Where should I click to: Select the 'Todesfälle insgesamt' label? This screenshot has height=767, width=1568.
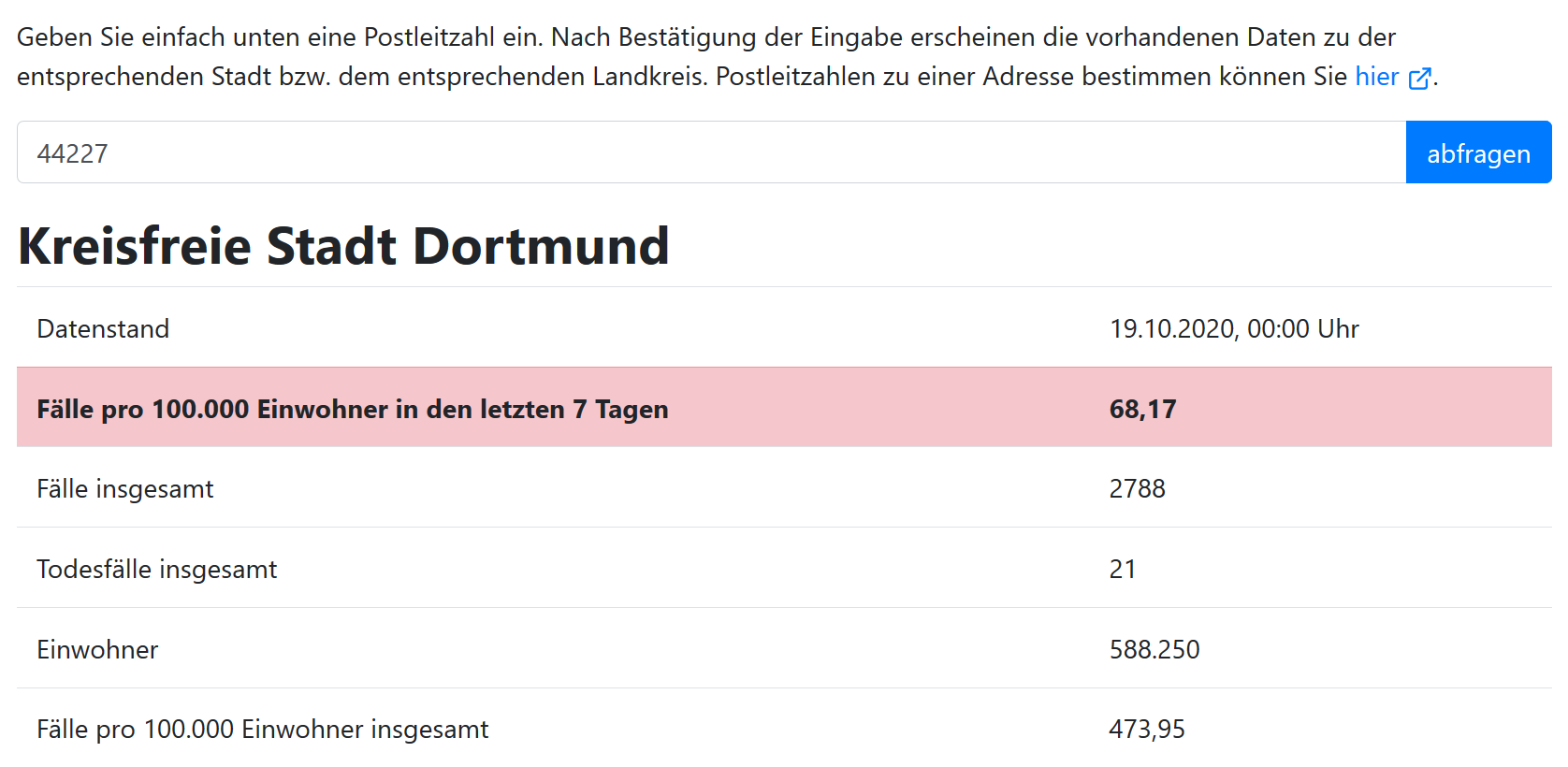pos(156,570)
